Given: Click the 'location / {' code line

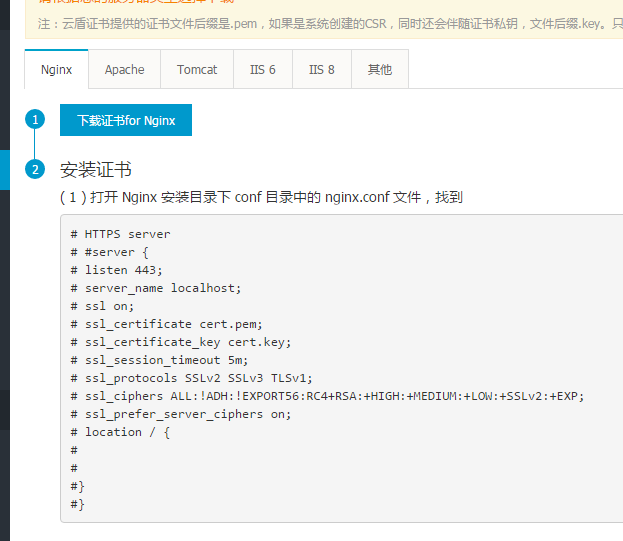Looking at the screenshot, I should [121, 432].
